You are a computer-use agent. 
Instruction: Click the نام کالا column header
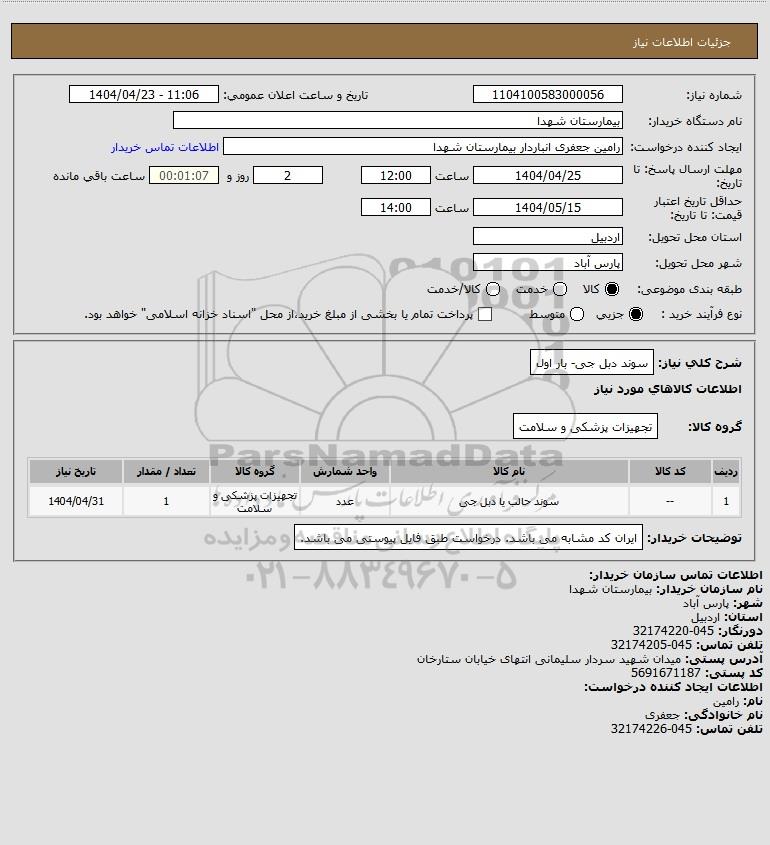[509, 472]
